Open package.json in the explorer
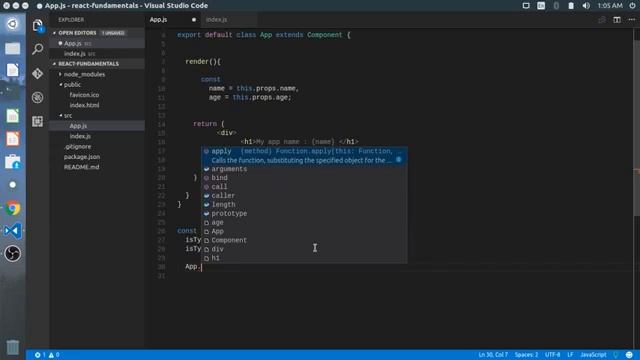The width and height of the screenshot is (640, 360). [98, 157]
